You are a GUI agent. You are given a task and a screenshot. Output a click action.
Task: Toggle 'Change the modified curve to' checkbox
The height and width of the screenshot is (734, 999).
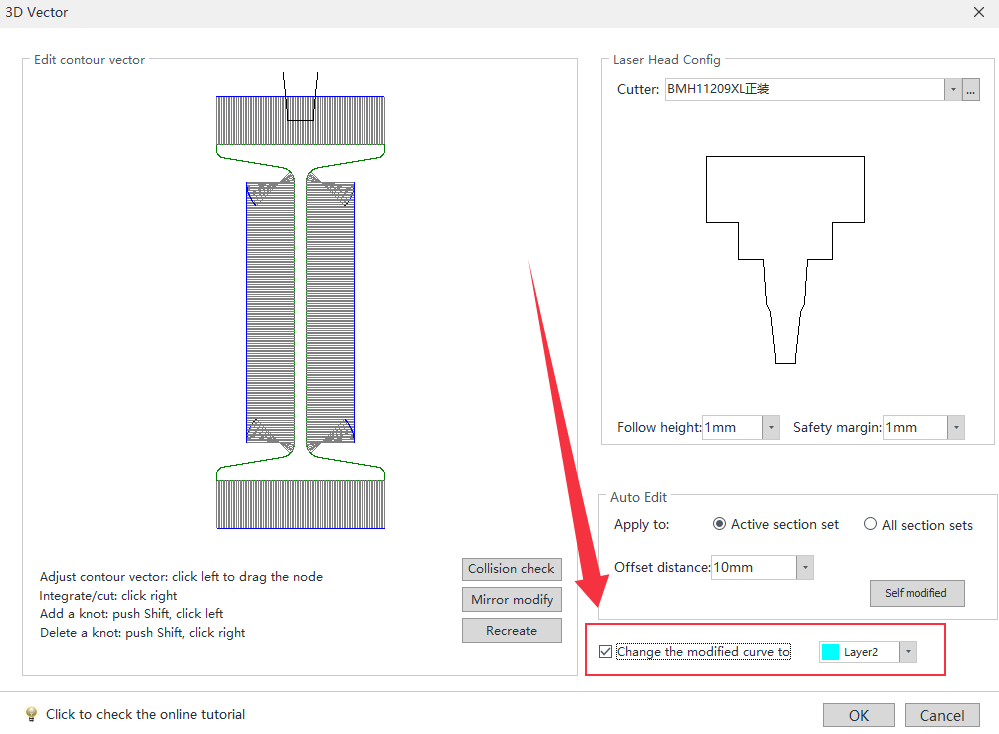tap(605, 652)
